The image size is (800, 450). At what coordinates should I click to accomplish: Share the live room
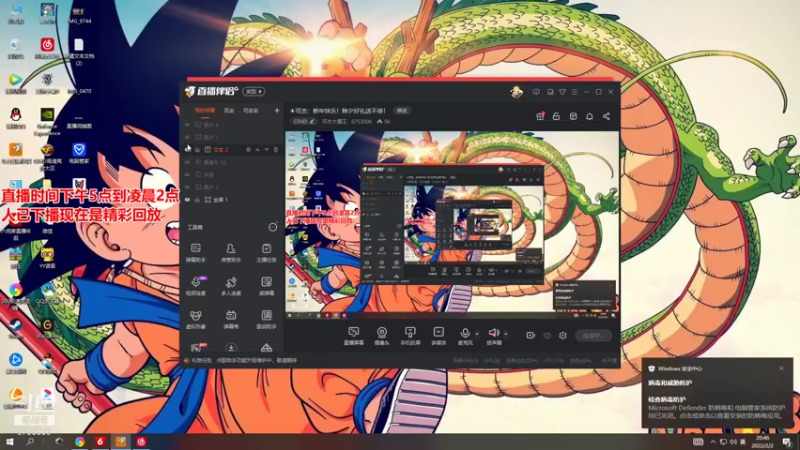(606, 116)
